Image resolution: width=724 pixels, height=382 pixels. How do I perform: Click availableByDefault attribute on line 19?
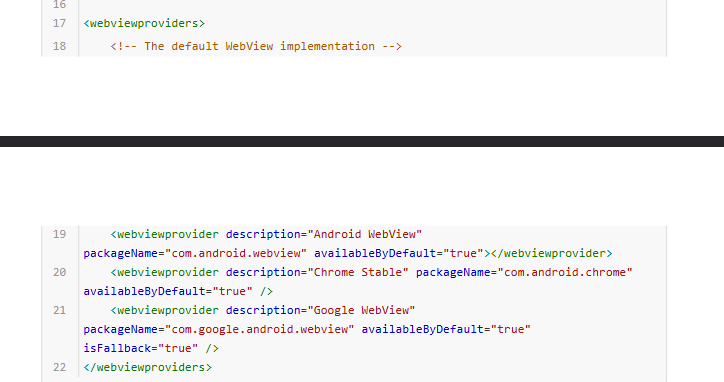(398, 253)
